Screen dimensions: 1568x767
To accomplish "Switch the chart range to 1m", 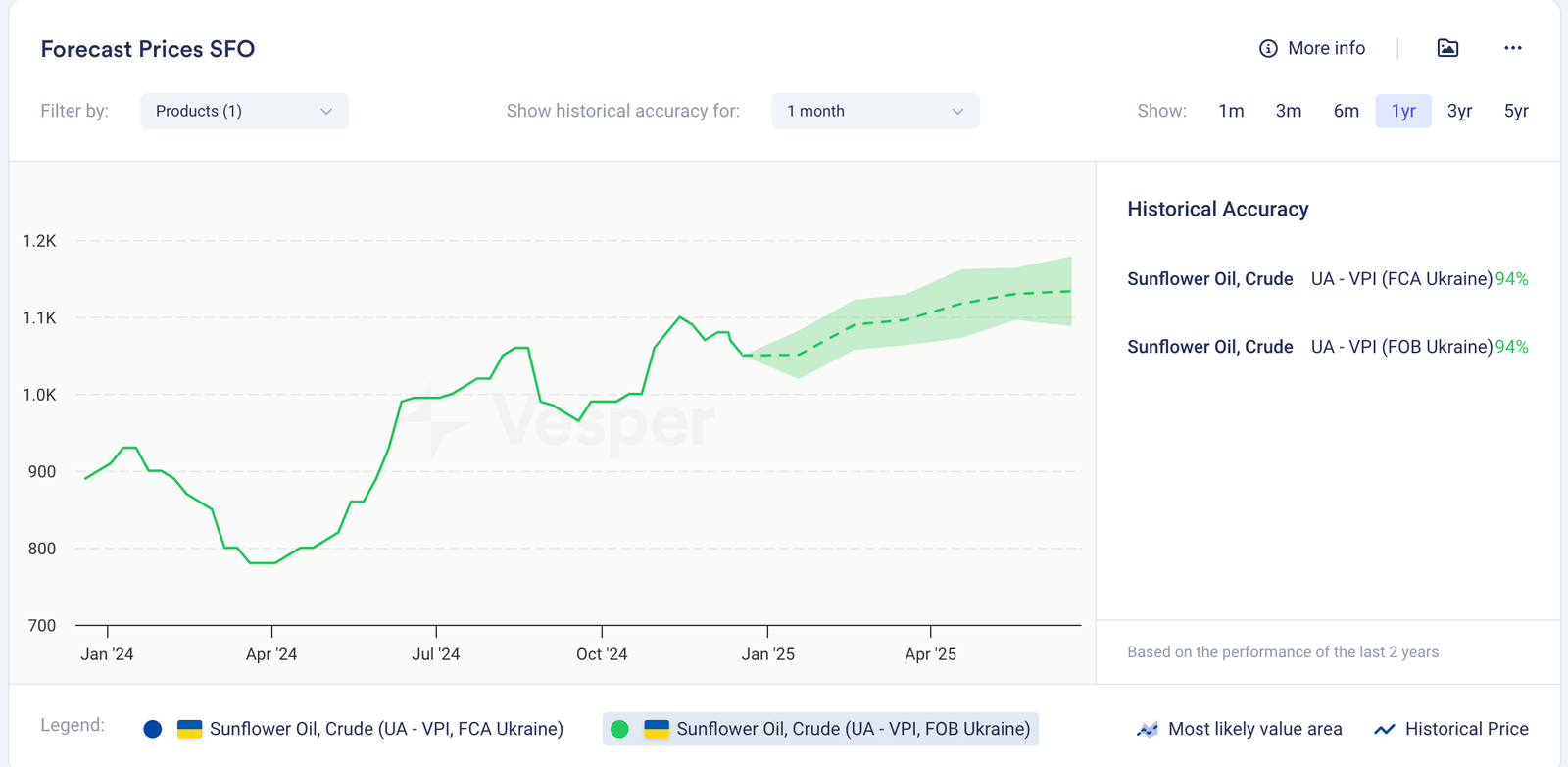I will click(1231, 111).
